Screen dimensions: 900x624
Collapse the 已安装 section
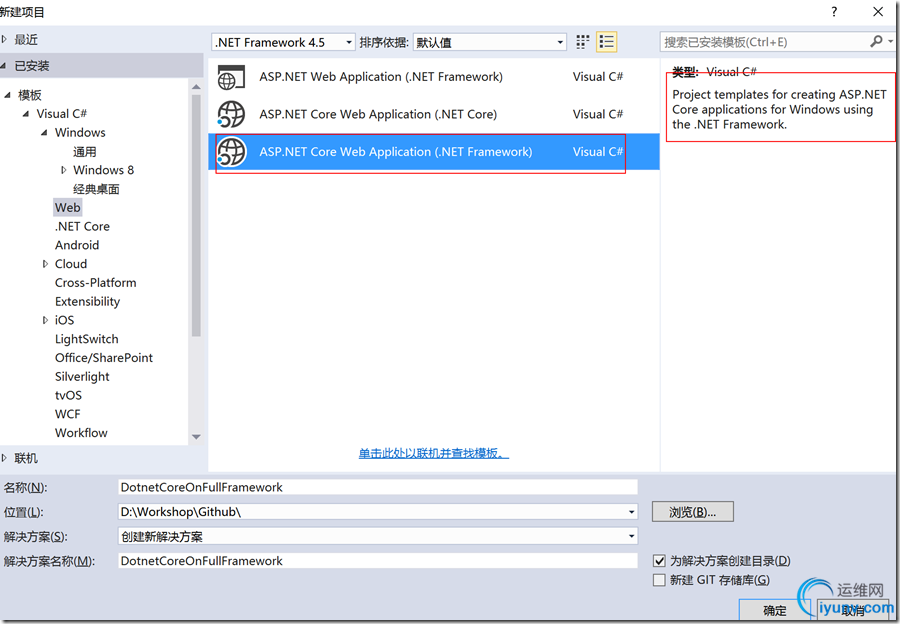[x=5, y=66]
